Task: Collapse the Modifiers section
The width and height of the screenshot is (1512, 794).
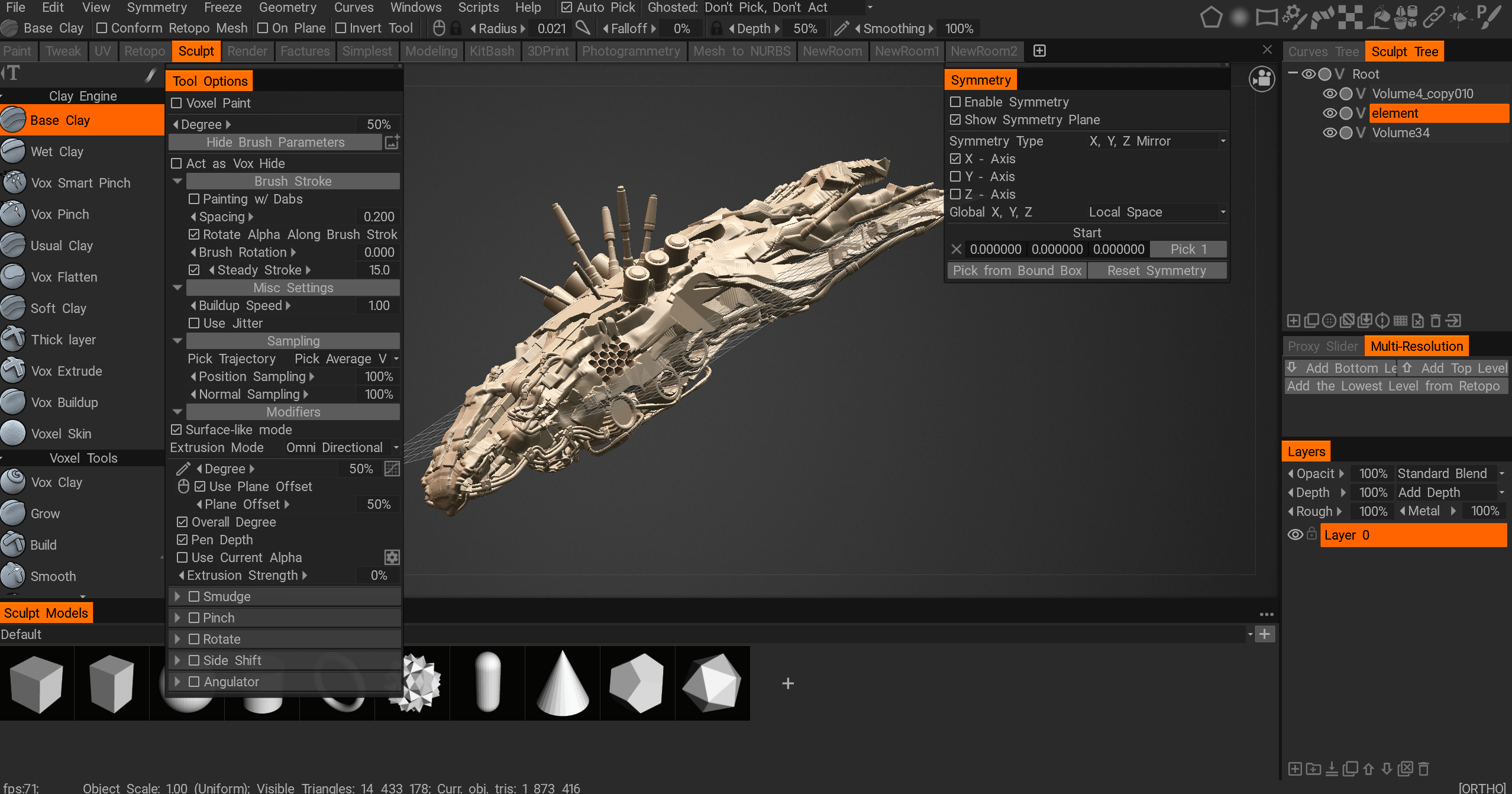Action: (x=177, y=412)
